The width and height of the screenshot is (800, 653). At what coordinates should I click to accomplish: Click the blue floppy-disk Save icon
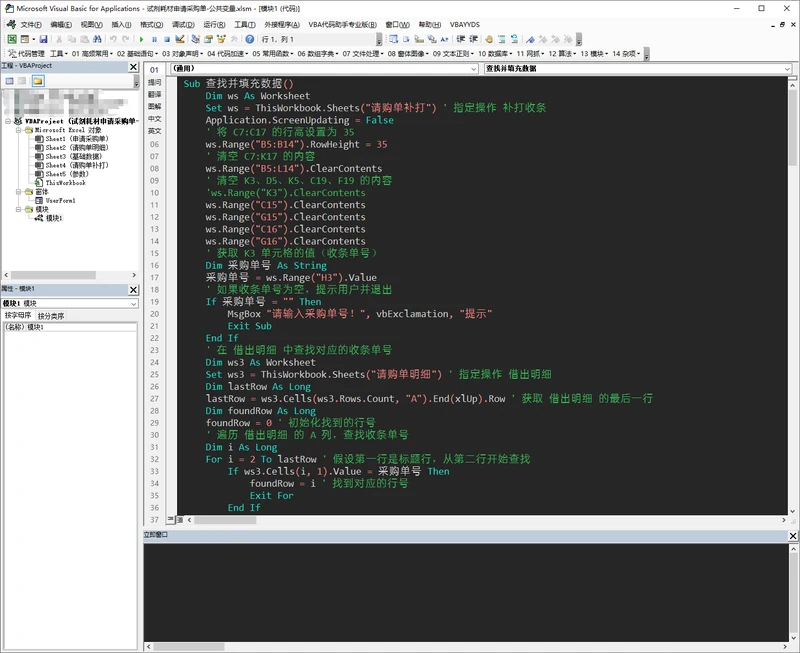(43, 39)
